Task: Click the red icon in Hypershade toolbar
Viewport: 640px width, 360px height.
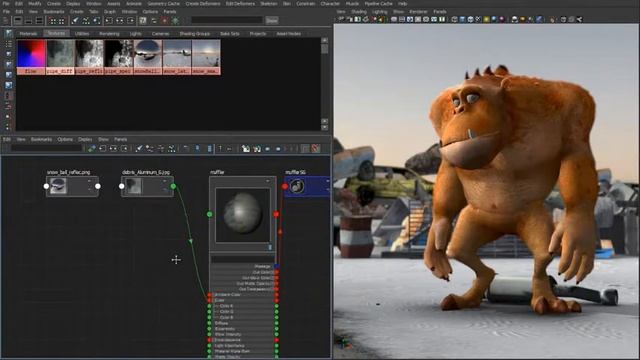Action: coord(164,20)
